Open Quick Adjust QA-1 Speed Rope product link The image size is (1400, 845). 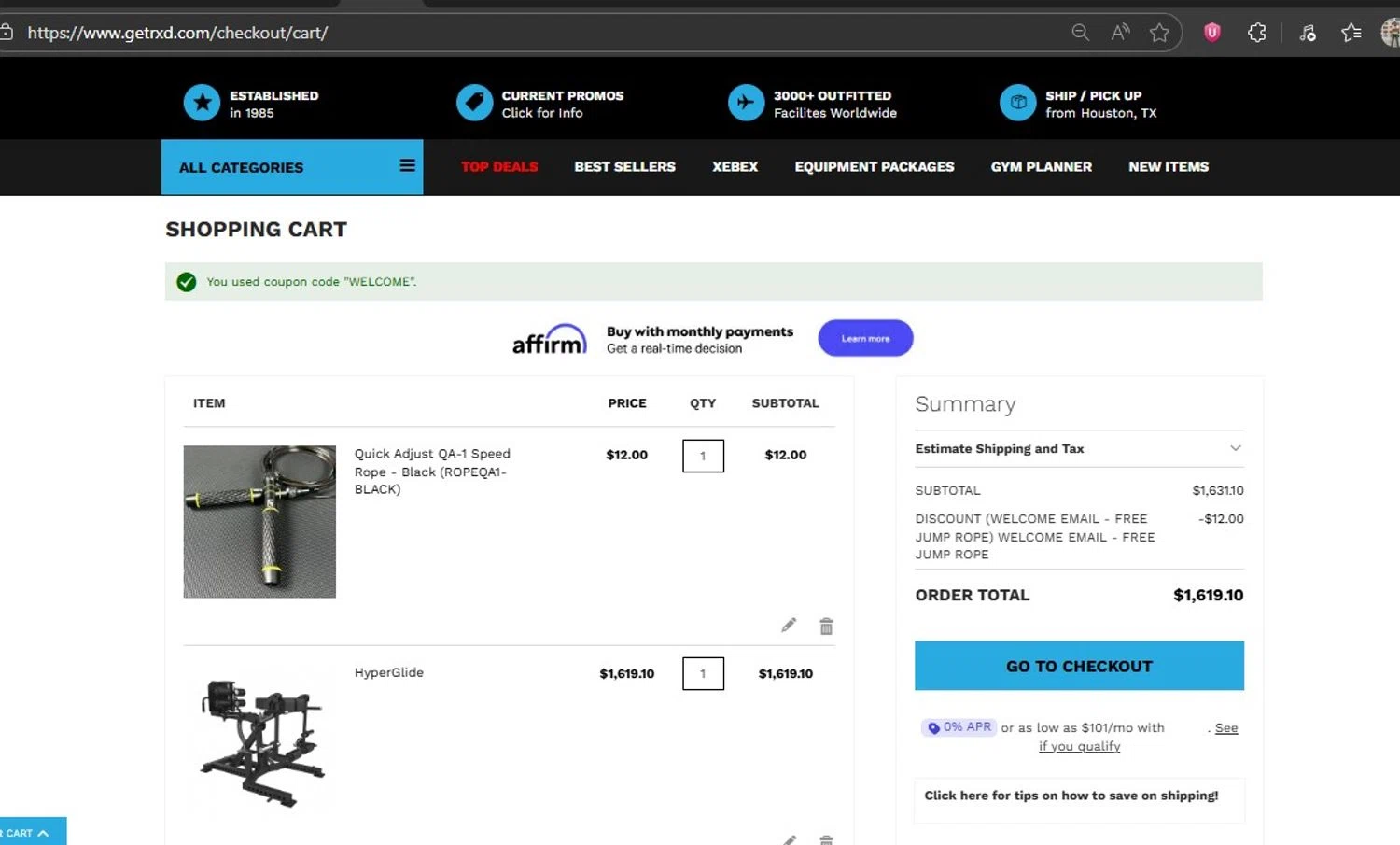[432, 471]
